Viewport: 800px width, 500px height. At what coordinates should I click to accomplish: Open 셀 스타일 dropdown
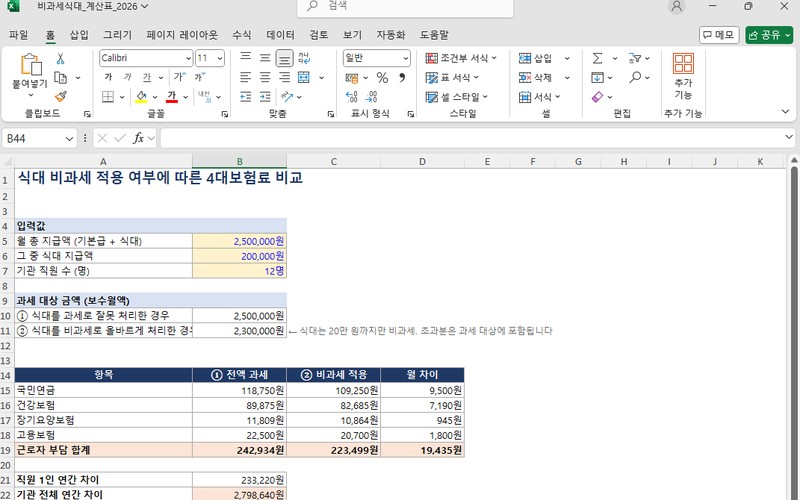click(457, 97)
